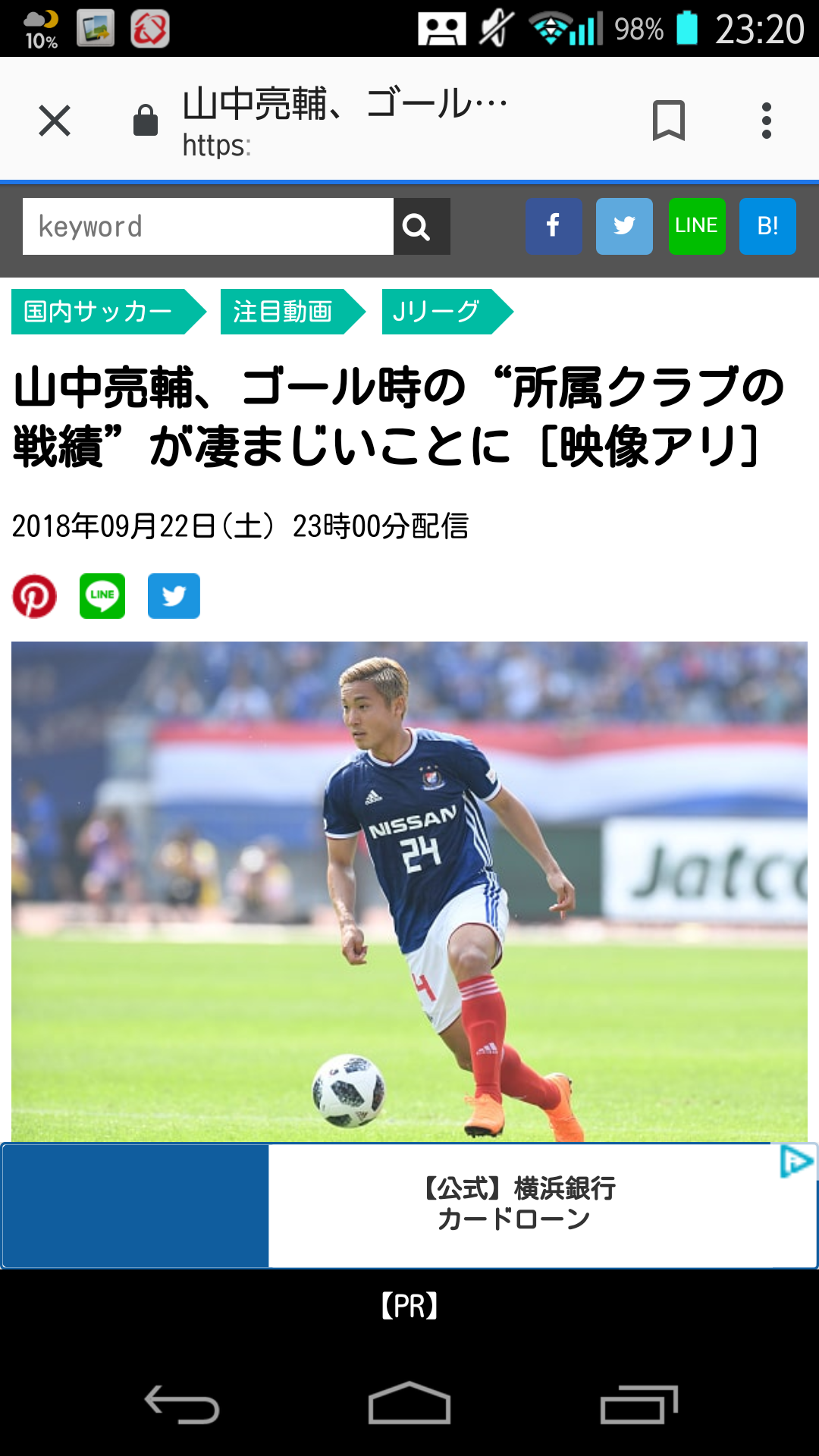
Task: Share with LINE icon below date
Action: [x=102, y=596]
